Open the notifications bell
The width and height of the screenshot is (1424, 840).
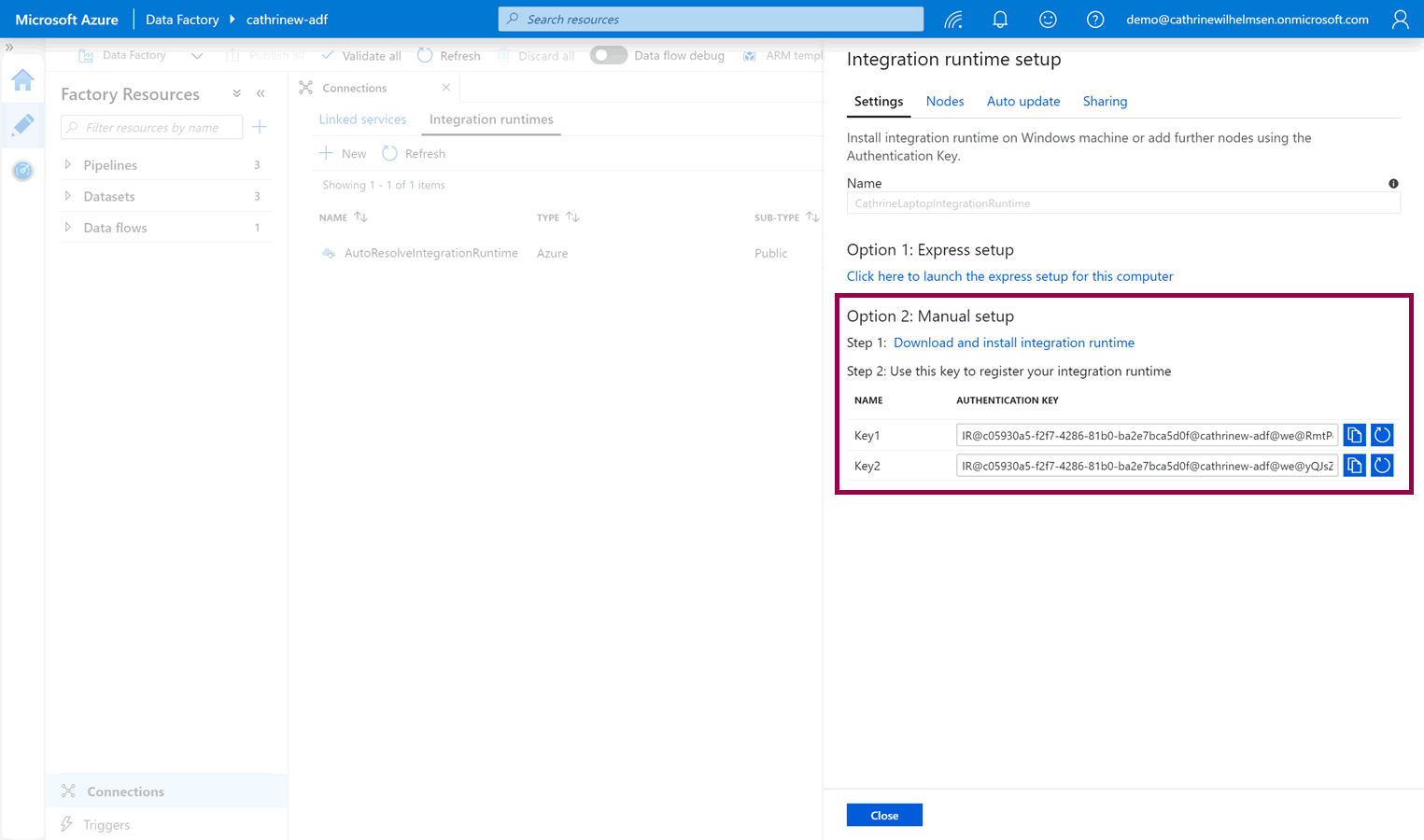[x=1000, y=20]
